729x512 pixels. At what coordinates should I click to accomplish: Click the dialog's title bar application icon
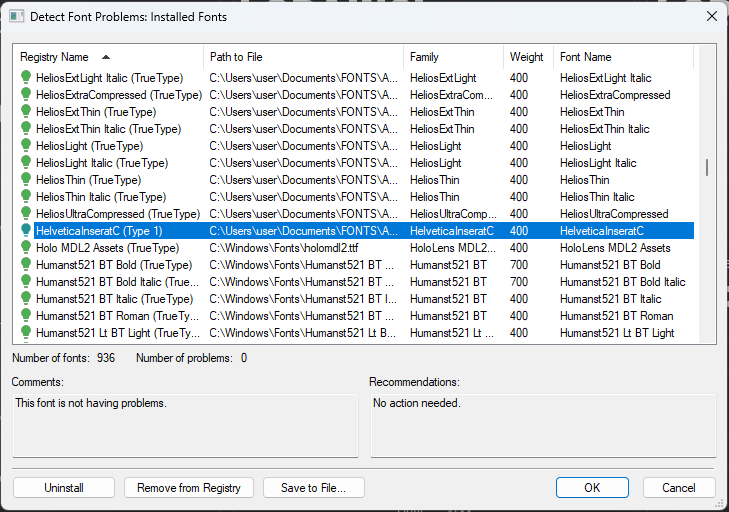pos(17,17)
